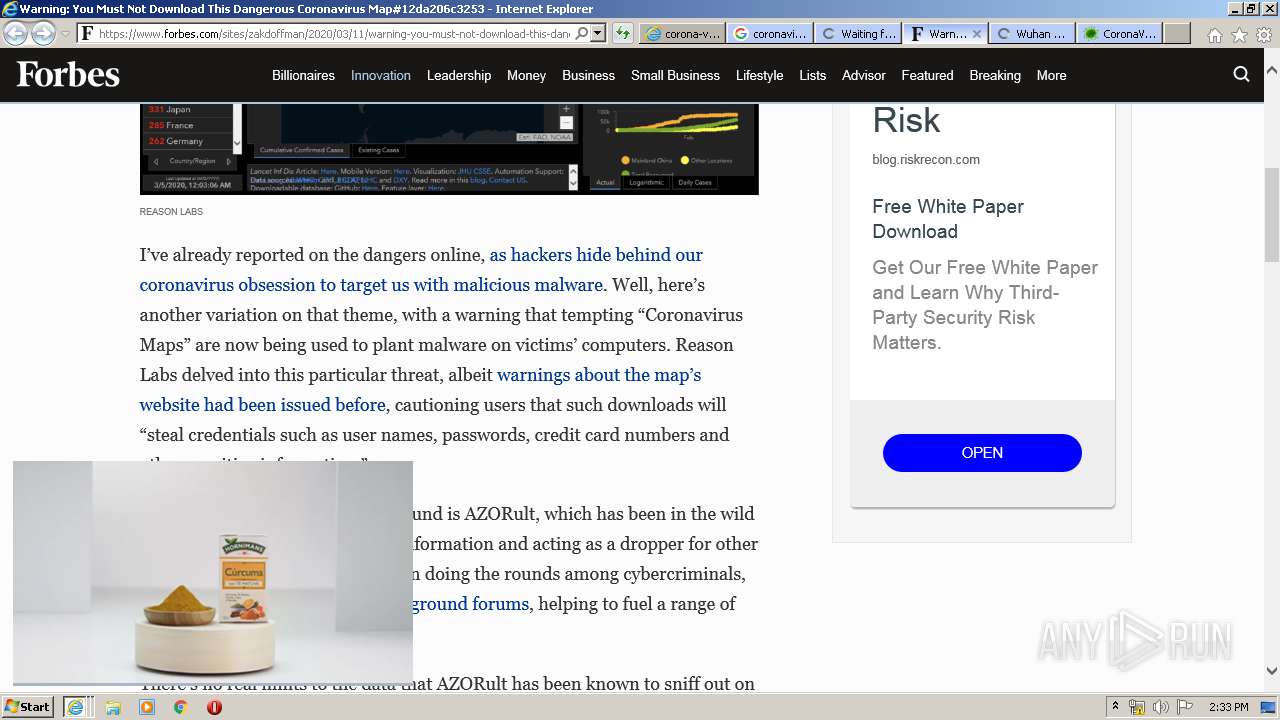Open Favorites via the star icon
The height and width of the screenshot is (720, 1280).
1239,34
